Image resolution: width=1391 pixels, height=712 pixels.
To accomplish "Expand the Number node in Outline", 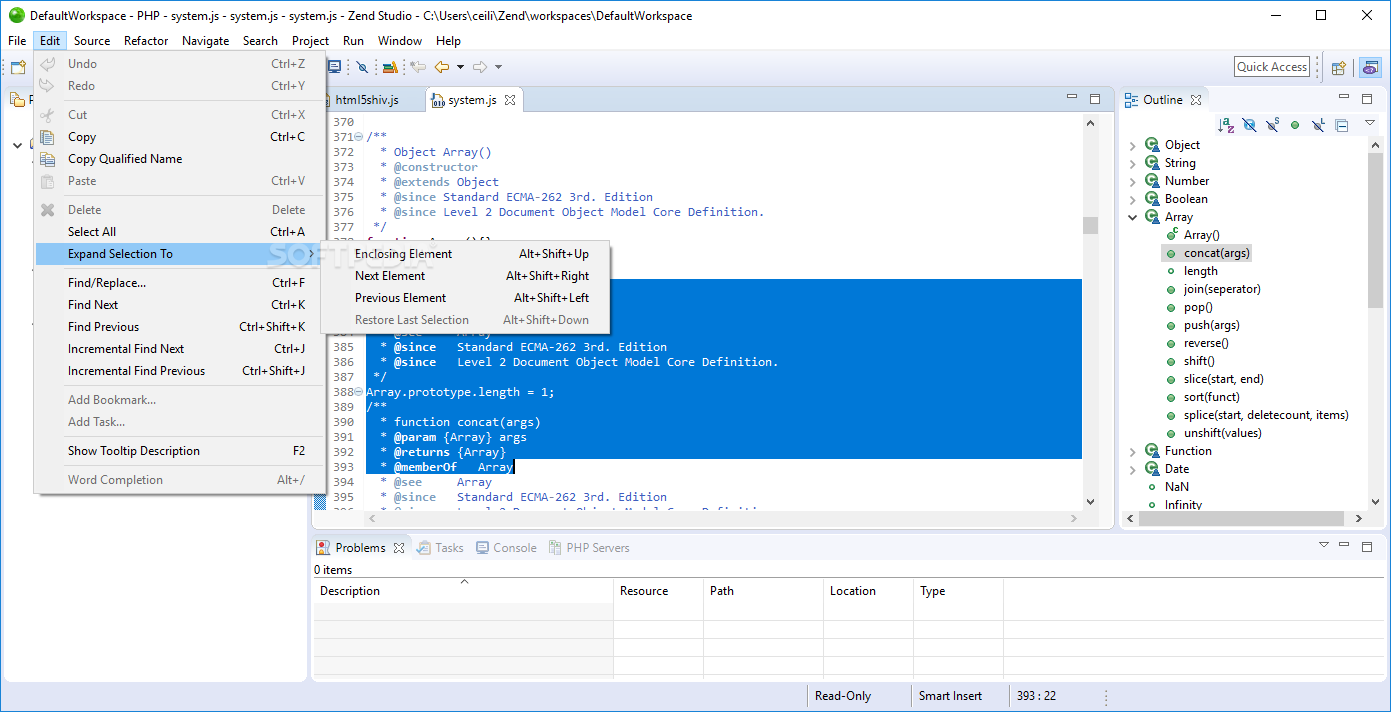I will [1133, 181].
